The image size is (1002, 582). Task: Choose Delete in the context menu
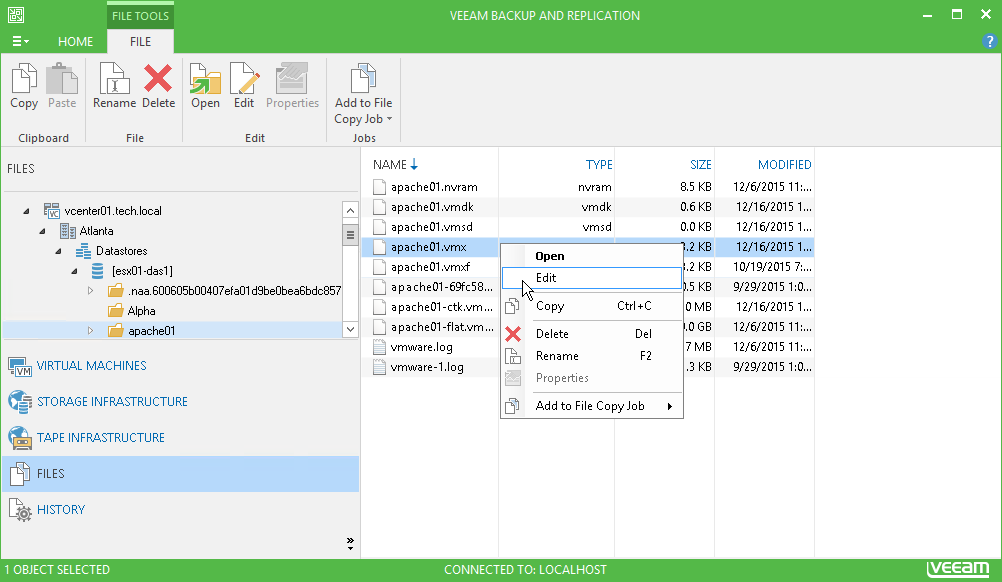tap(592, 334)
